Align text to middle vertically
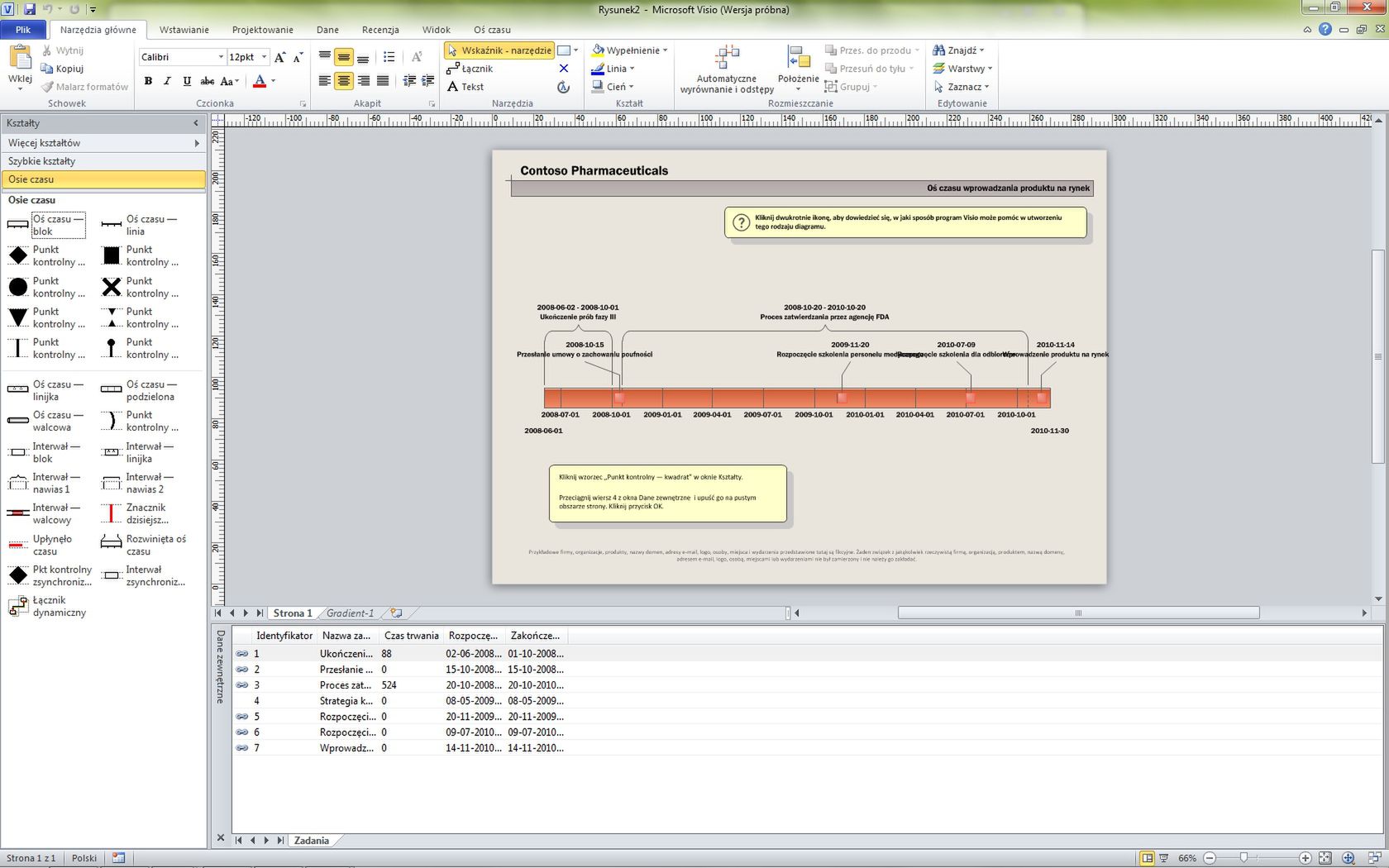Image resolution: width=1389 pixels, height=868 pixels. [344, 57]
